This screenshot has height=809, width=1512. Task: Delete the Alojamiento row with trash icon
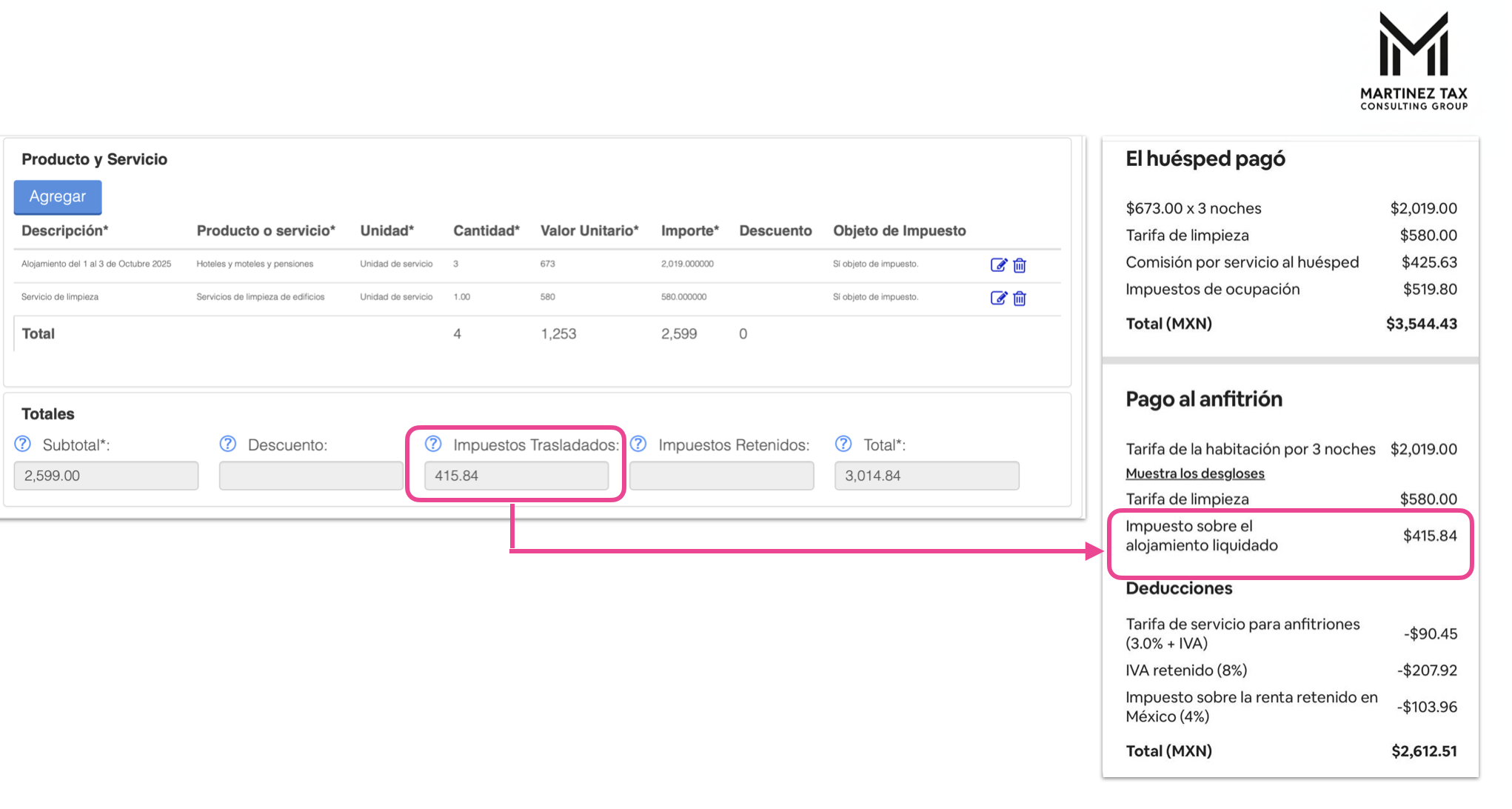1020,265
